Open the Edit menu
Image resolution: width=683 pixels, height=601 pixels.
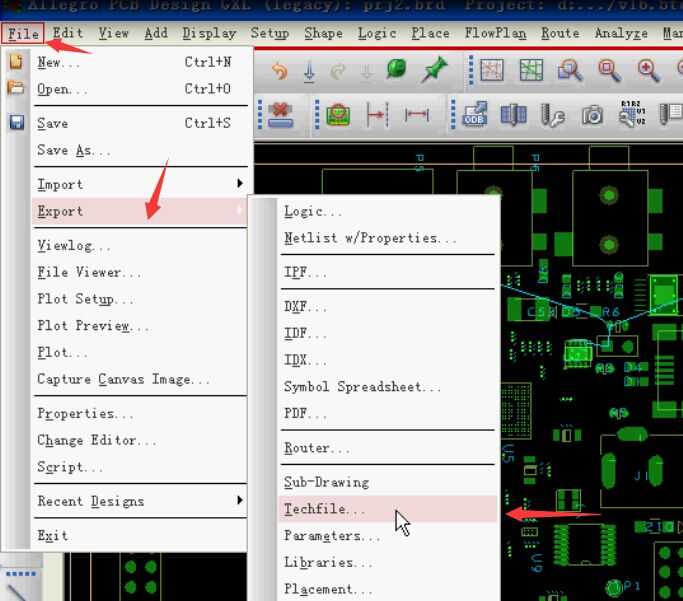coord(68,33)
